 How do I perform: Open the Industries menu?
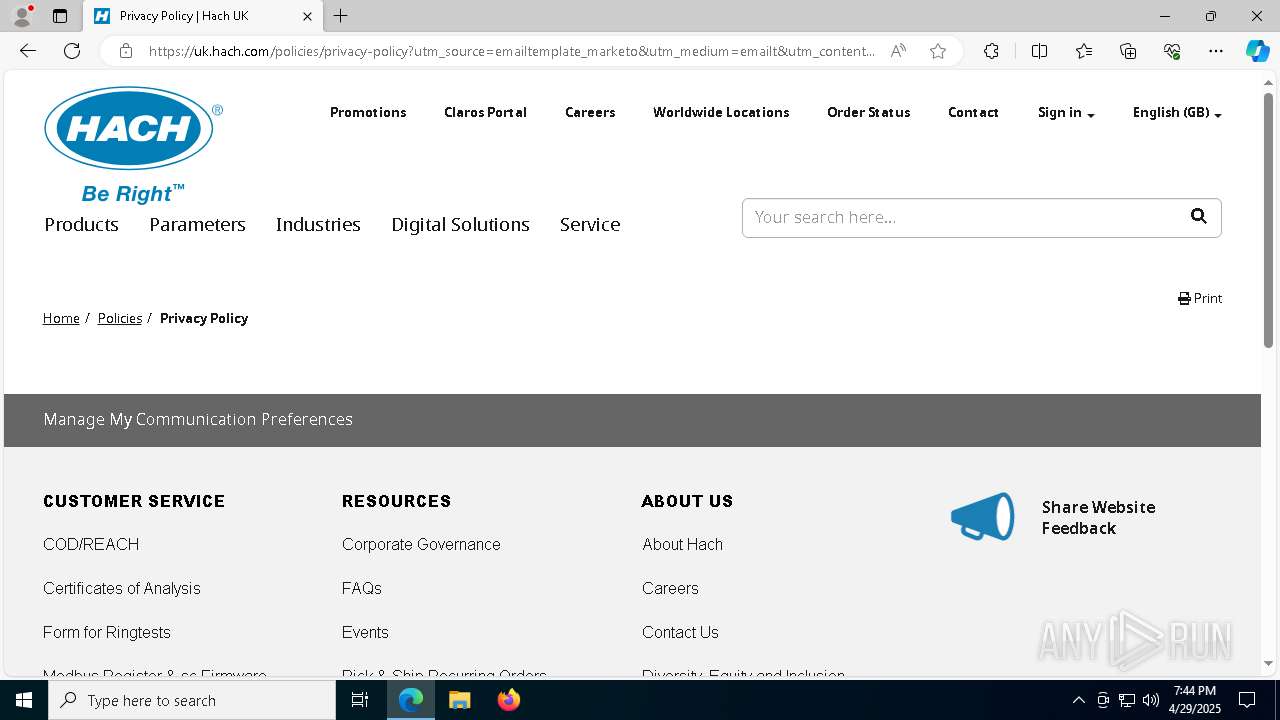tap(318, 225)
